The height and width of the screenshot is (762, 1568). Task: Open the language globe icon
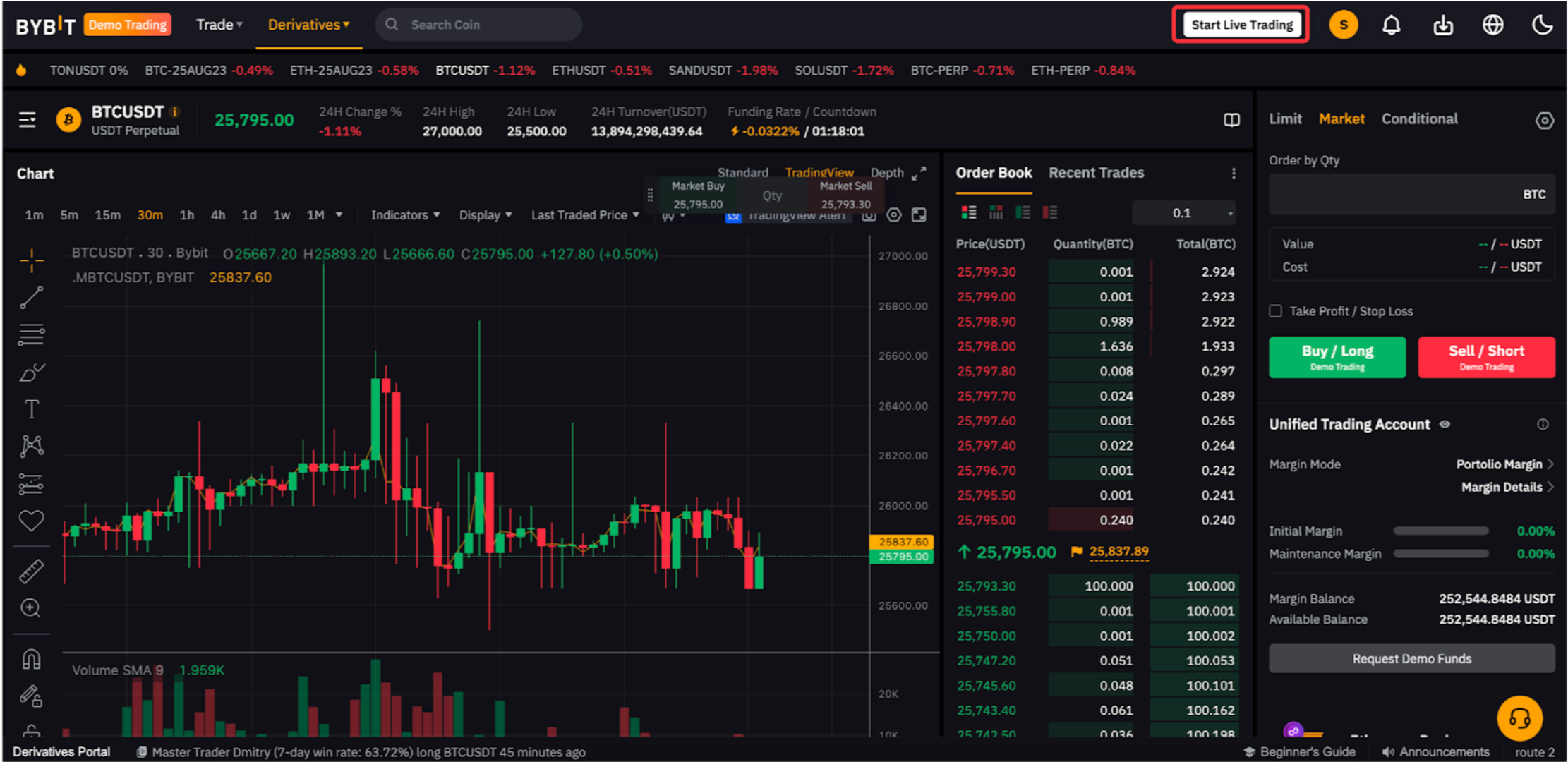(1492, 25)
